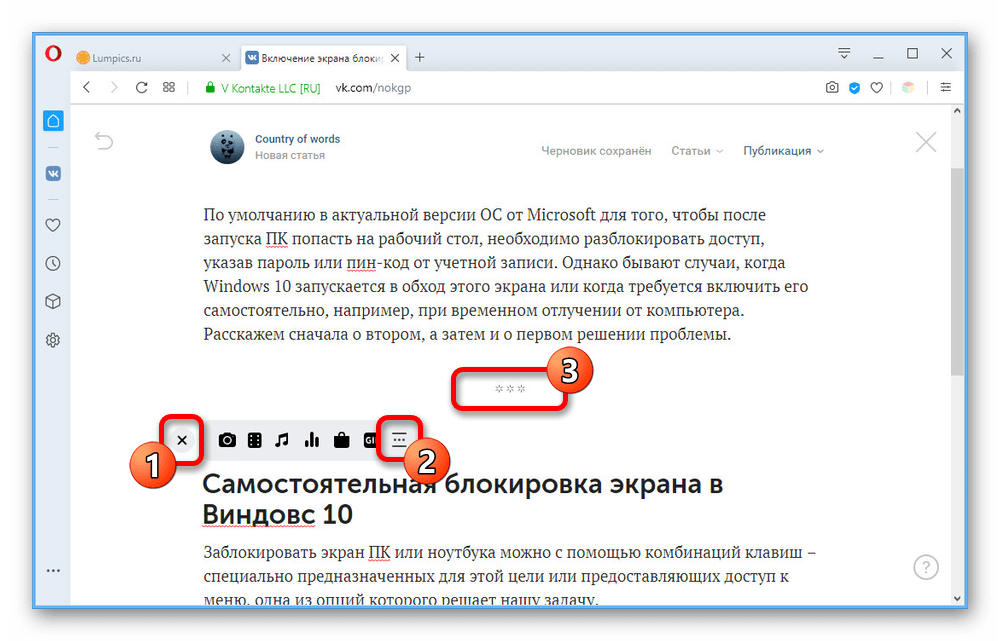Insert a video with film icon
This screenshot has width=1000, height=641.
tap(254, 440)
